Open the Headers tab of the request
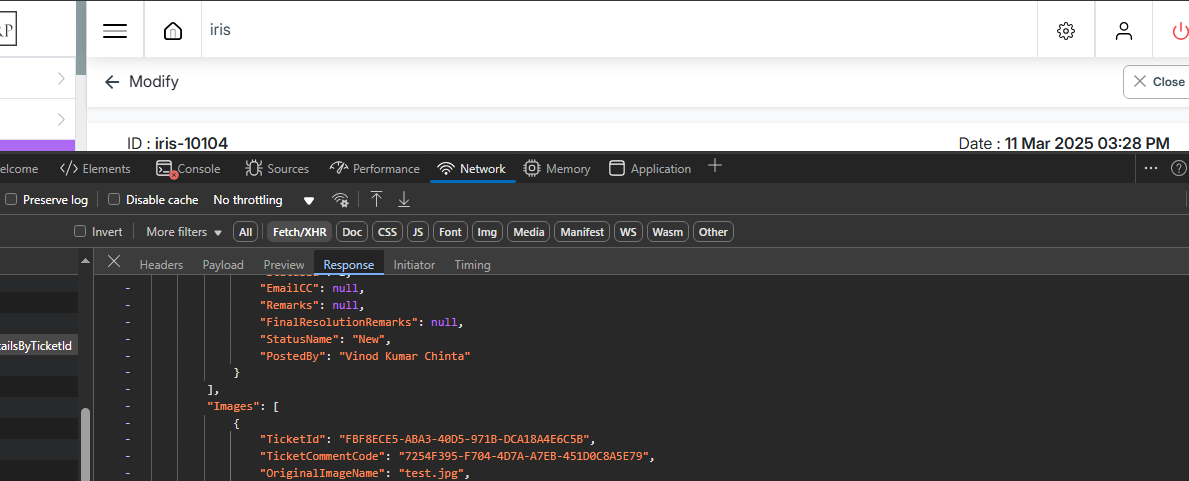This screenshot has height=481, width=1189. pyautogui.click(x=161, y=265)
